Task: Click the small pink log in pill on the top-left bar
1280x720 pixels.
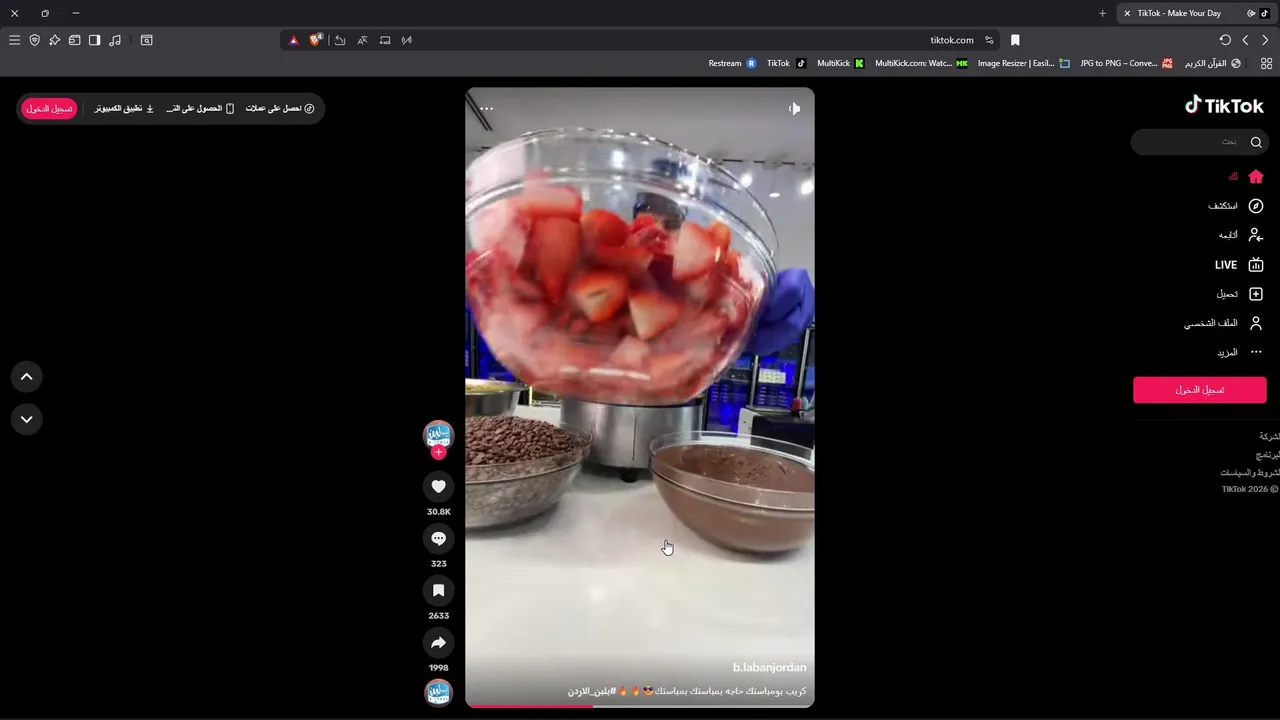Action: 49,108
